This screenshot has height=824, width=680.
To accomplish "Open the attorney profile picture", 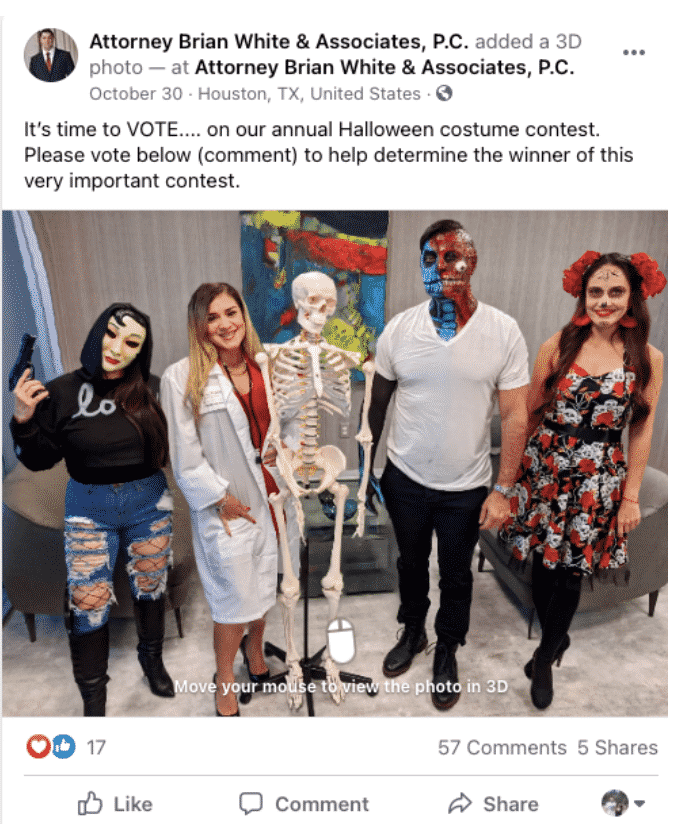I will point(50,55).
